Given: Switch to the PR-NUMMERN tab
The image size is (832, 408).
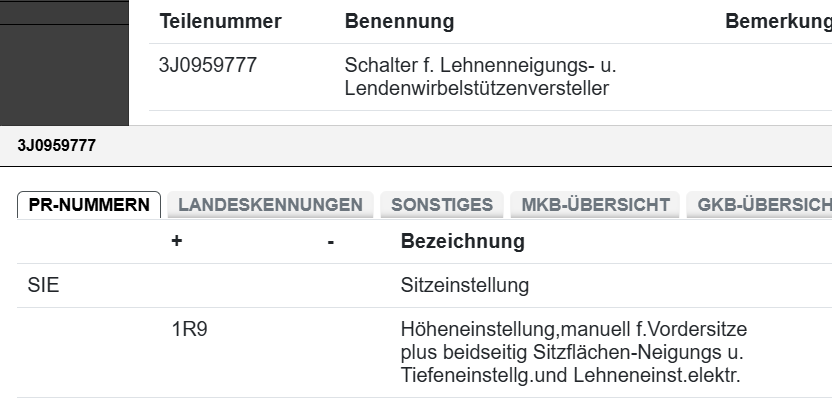Looking at the screenshot, I should pos(89,205).
